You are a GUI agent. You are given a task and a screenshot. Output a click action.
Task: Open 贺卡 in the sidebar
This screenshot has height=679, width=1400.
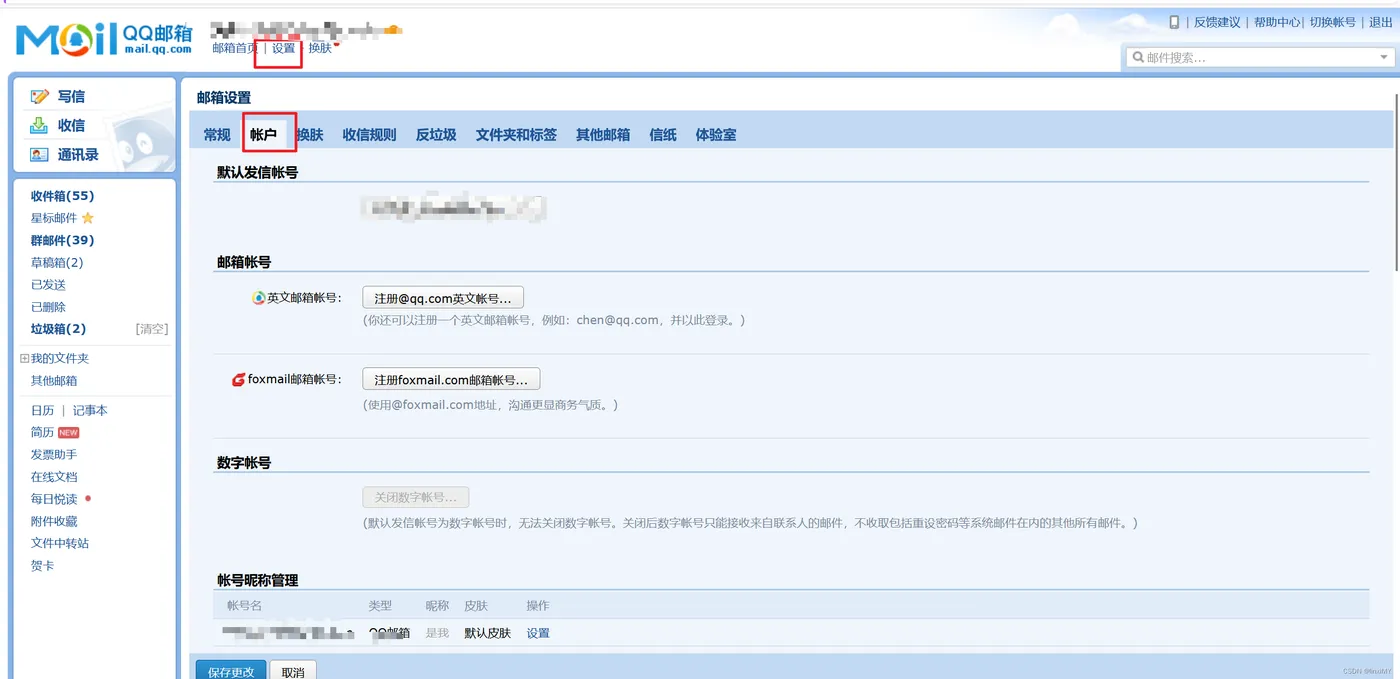[x=42, y=566]
